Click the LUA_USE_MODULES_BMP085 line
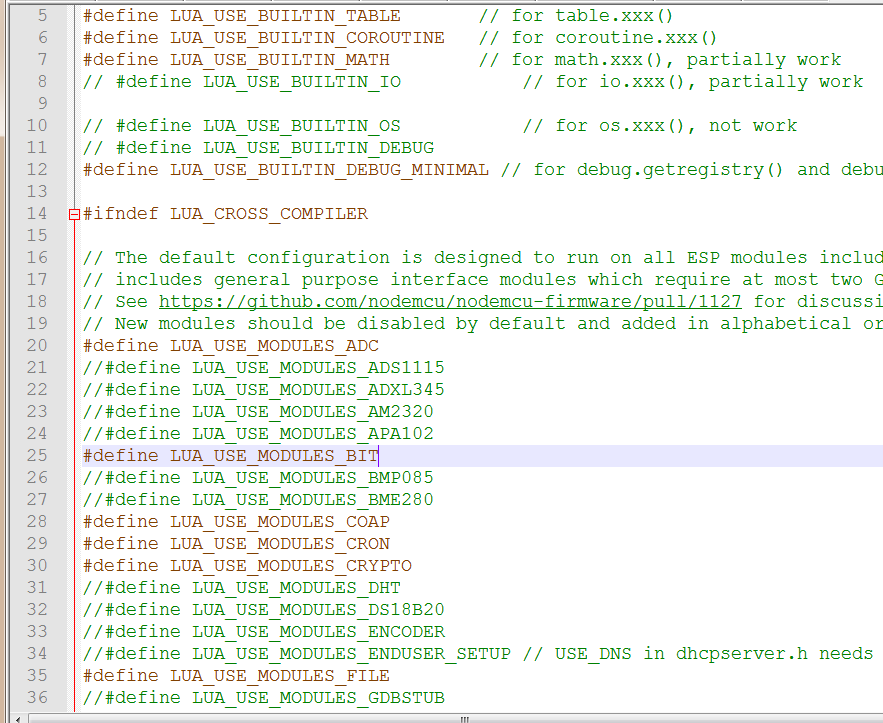 click(x=258, y=477)
